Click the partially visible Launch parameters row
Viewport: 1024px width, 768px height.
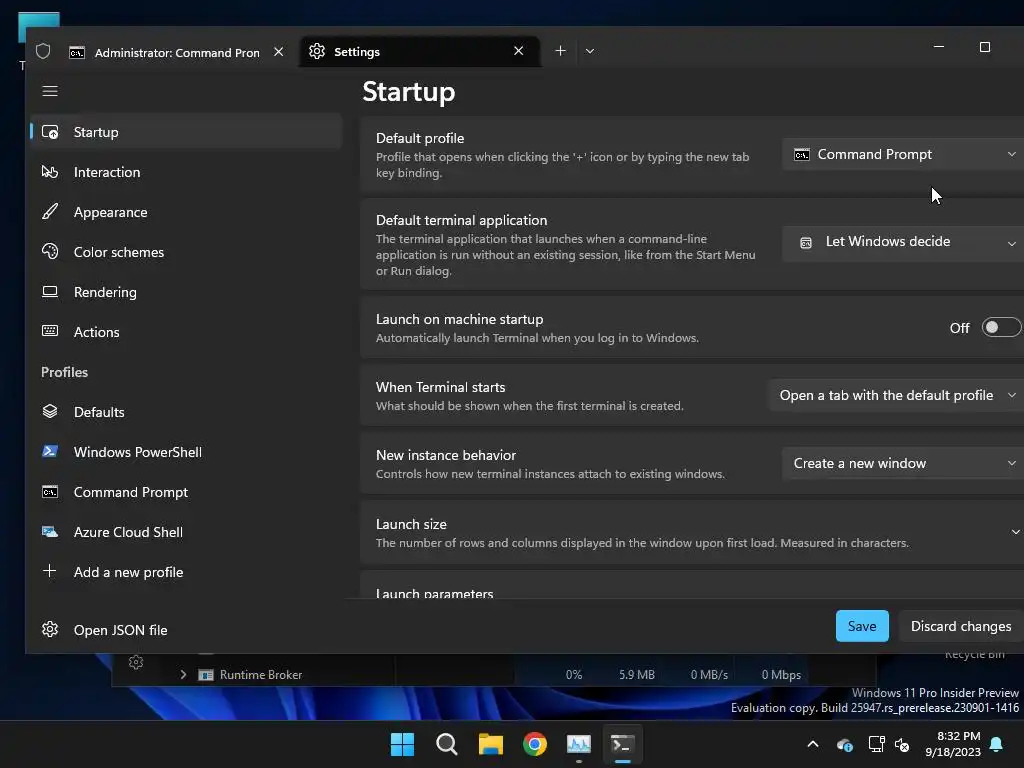click(692, 585)
